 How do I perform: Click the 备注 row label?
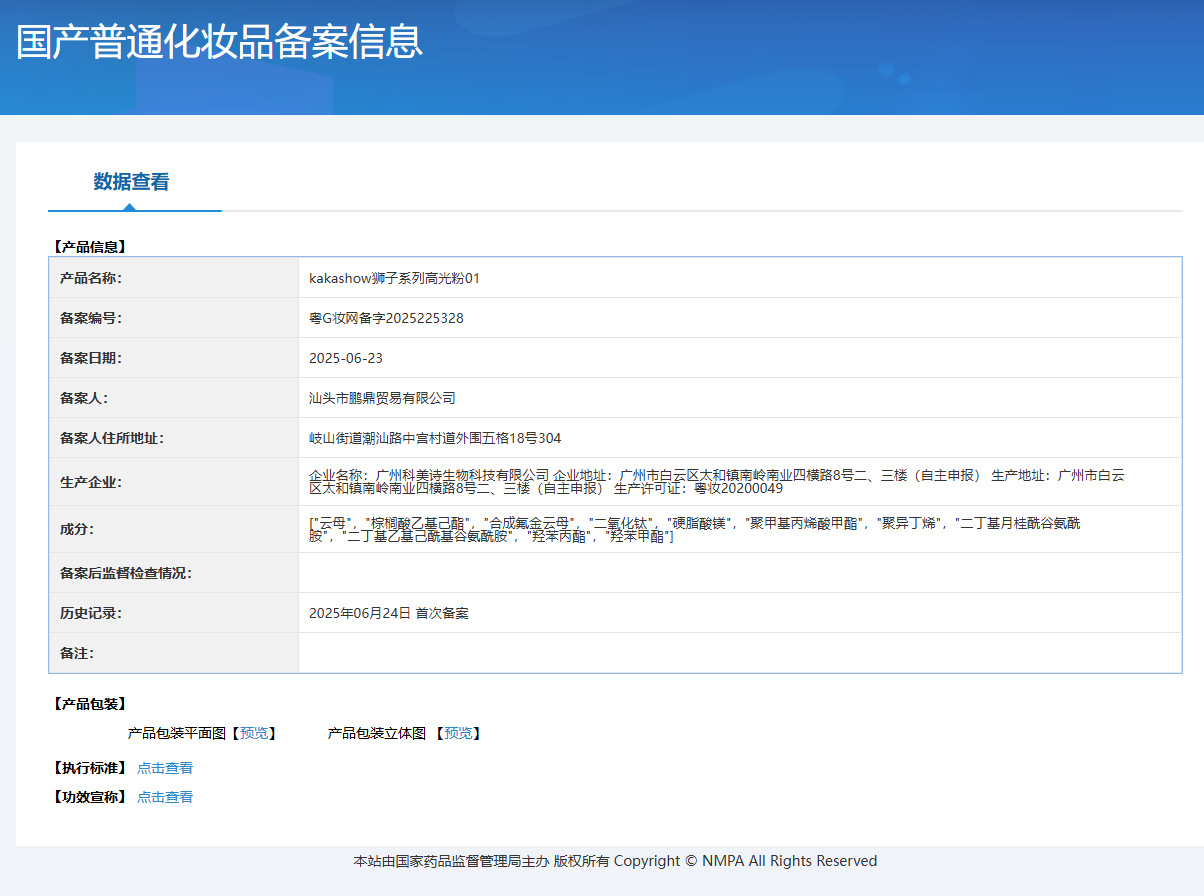coord(77,653)
